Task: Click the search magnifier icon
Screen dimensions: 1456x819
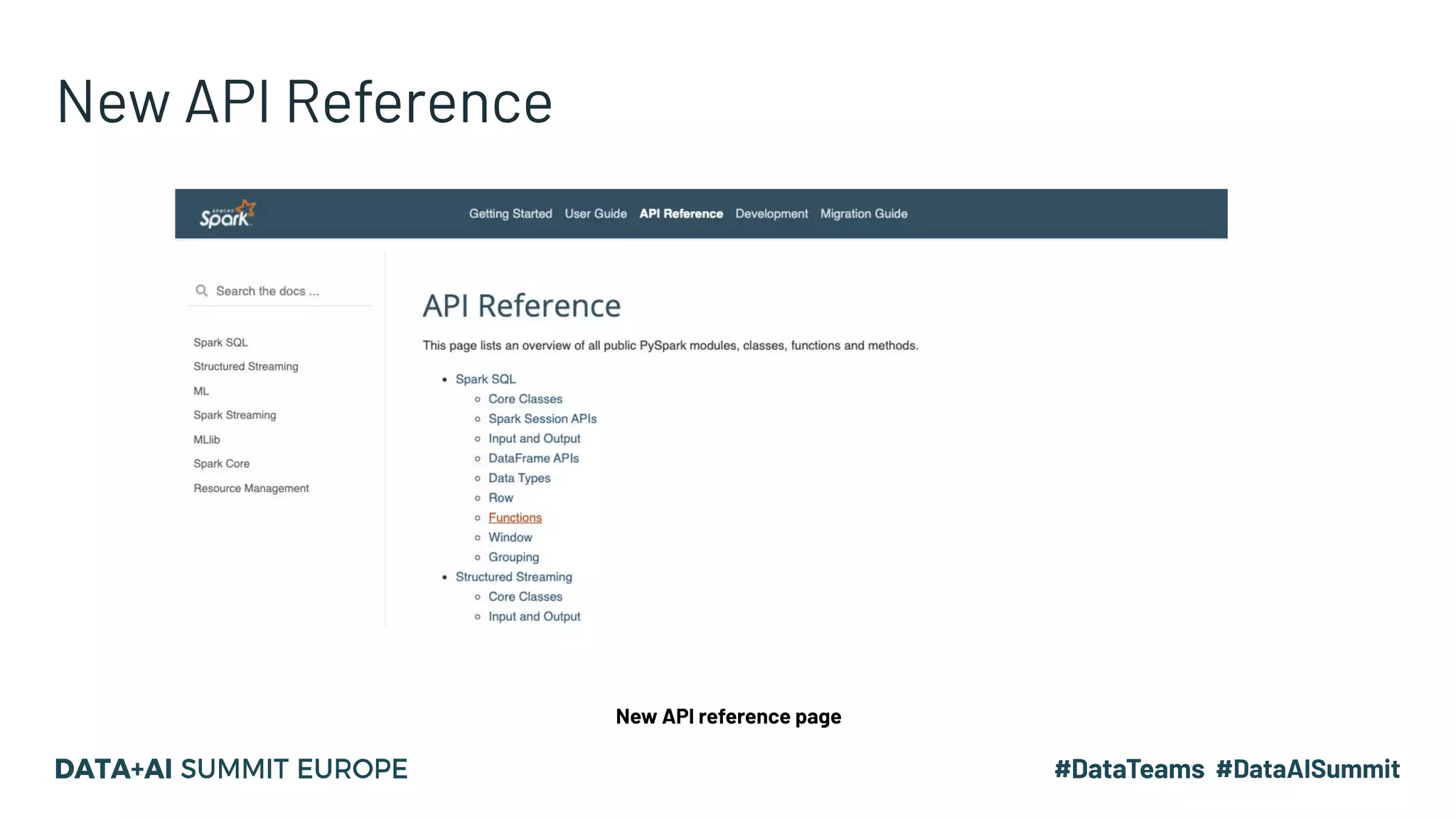Action: 202,291
